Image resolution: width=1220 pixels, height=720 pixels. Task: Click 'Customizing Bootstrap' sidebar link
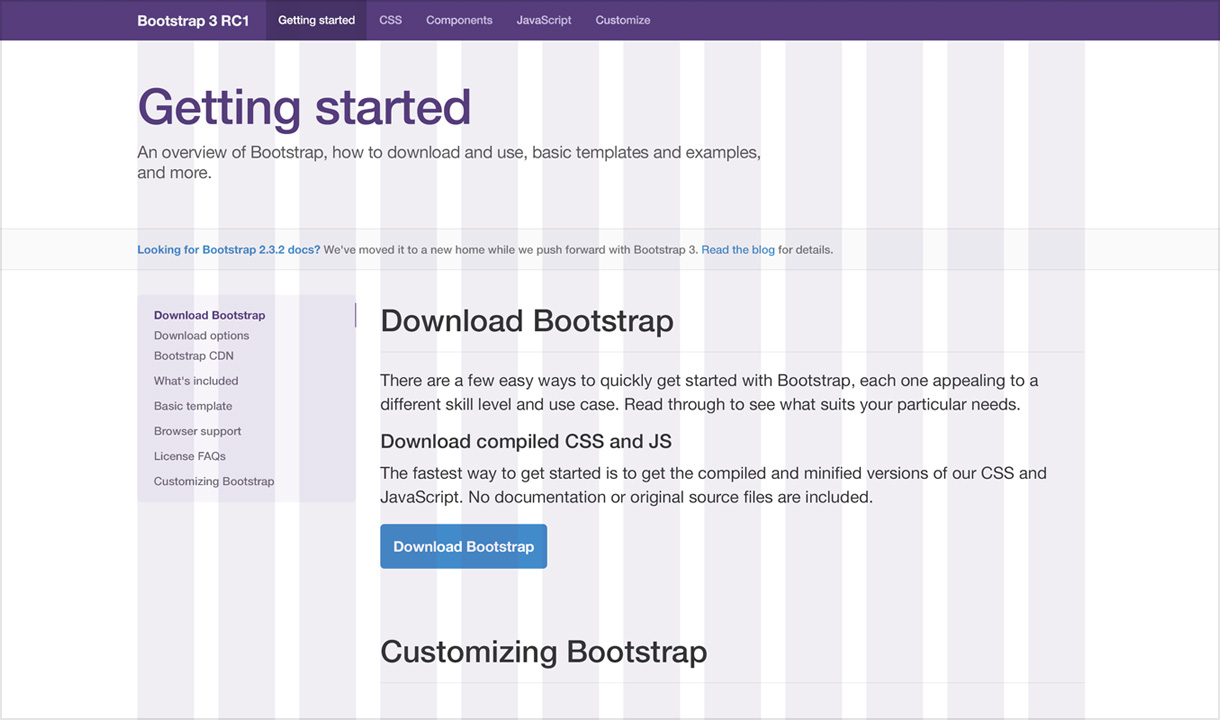tap(213, 481)
